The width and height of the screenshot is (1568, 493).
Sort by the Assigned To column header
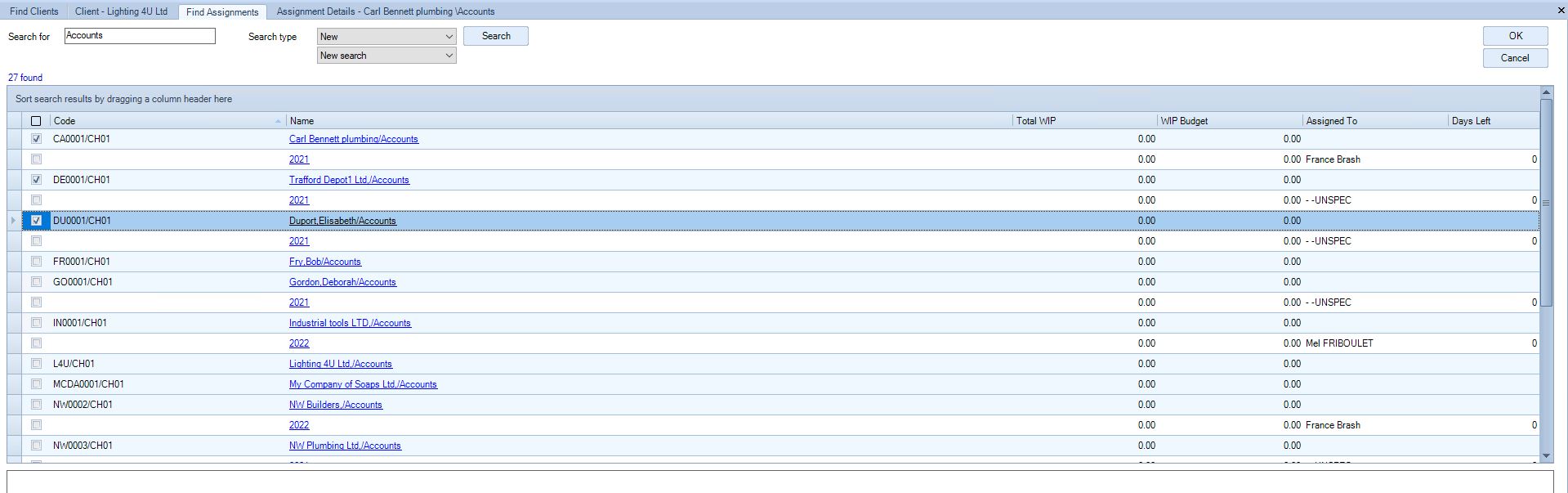(1375, 121)
